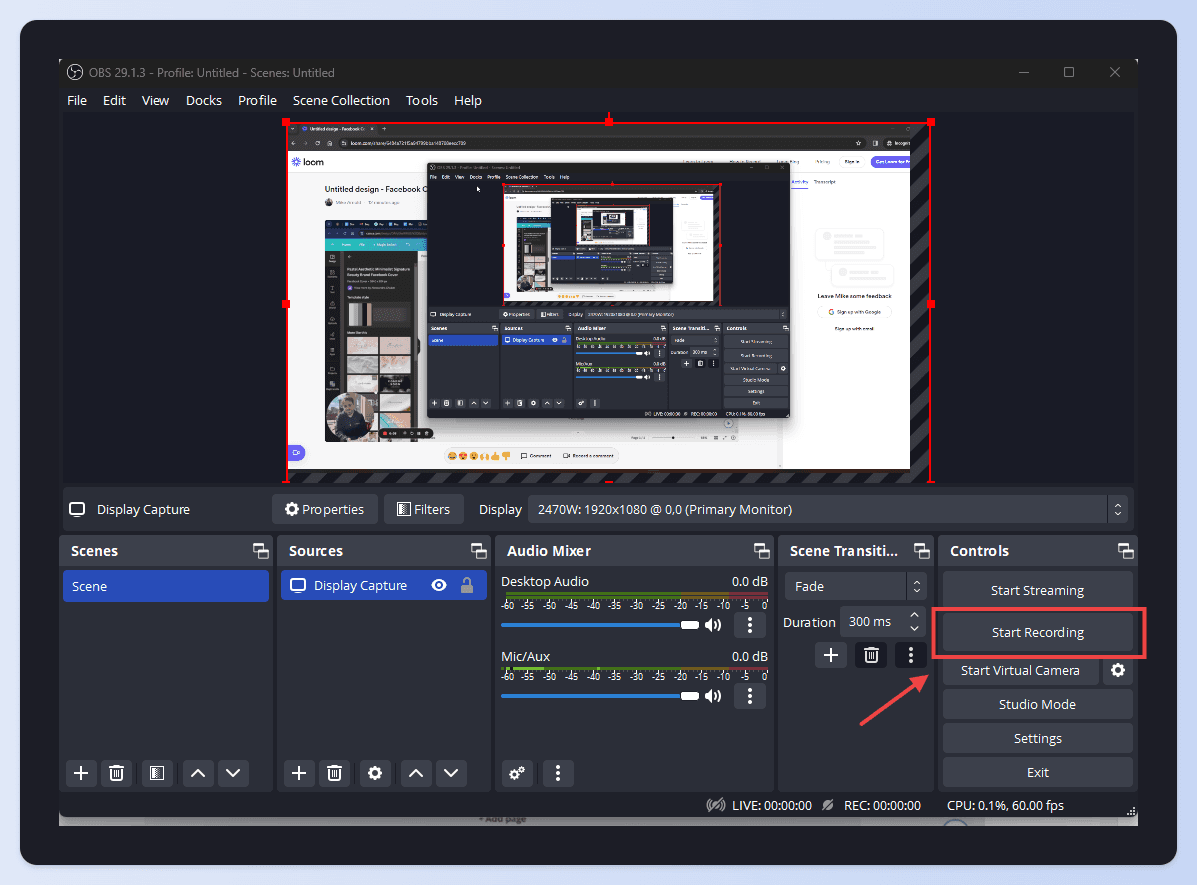
Task: Click the LIVE: 00:00:00 status text
Action: (771, 805)
